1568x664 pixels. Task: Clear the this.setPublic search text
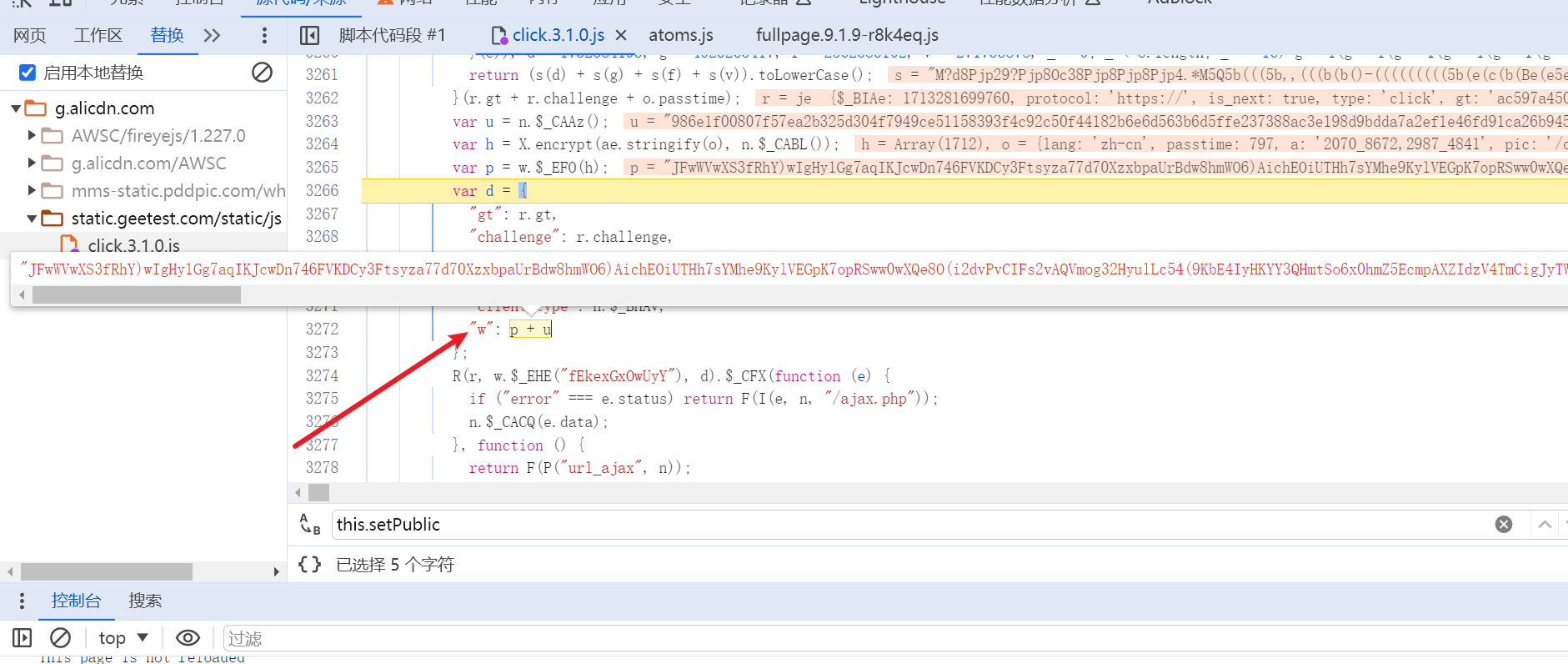point(1503,525)
